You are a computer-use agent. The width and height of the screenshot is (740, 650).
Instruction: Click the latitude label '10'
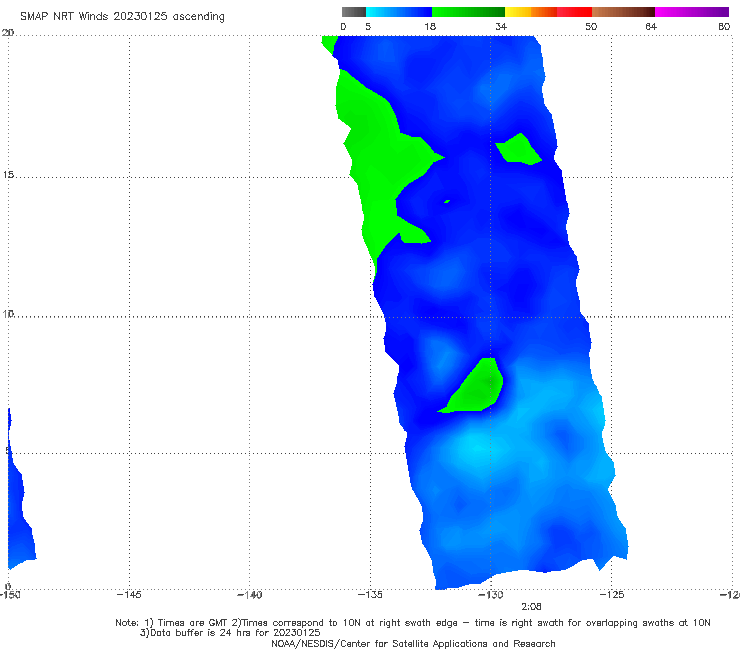tap(8, 313)
